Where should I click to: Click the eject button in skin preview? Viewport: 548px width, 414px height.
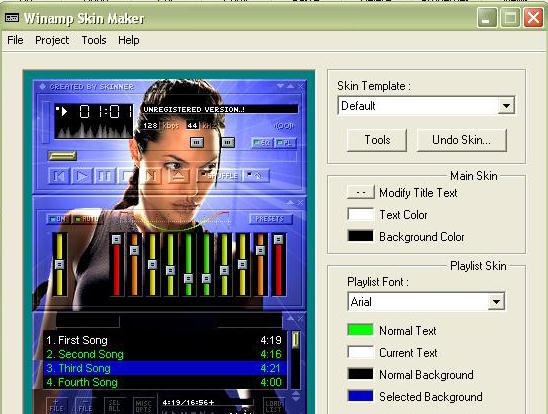[x=179, y=176]
